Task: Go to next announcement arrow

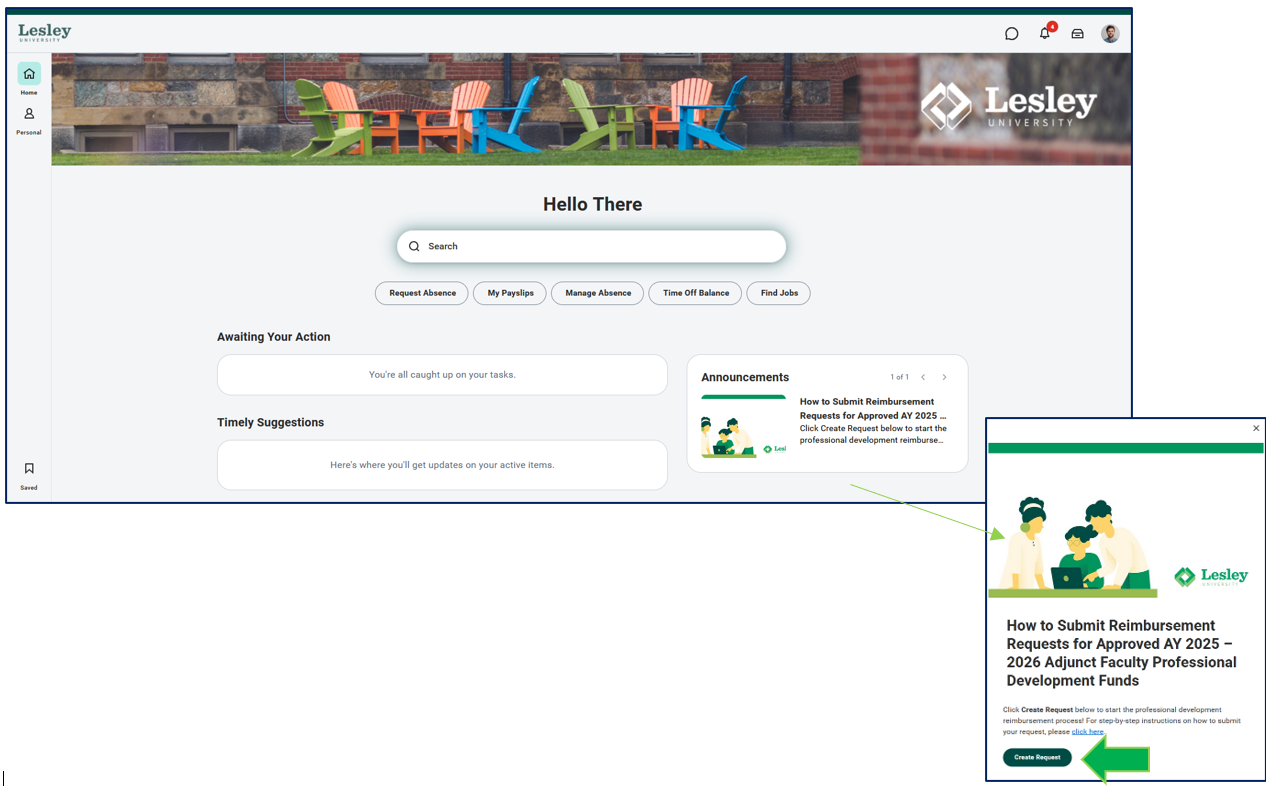Action: click(x=944, y=377)
